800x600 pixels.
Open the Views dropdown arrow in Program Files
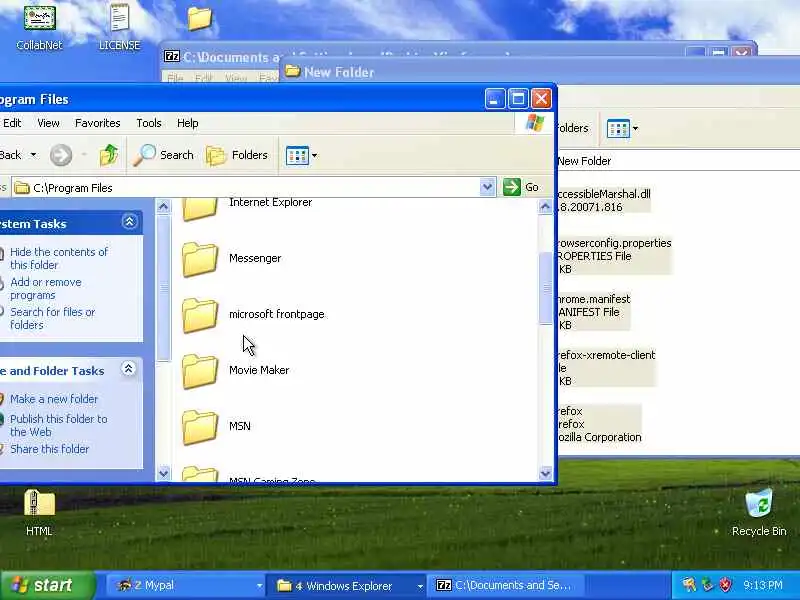point(314,156)
